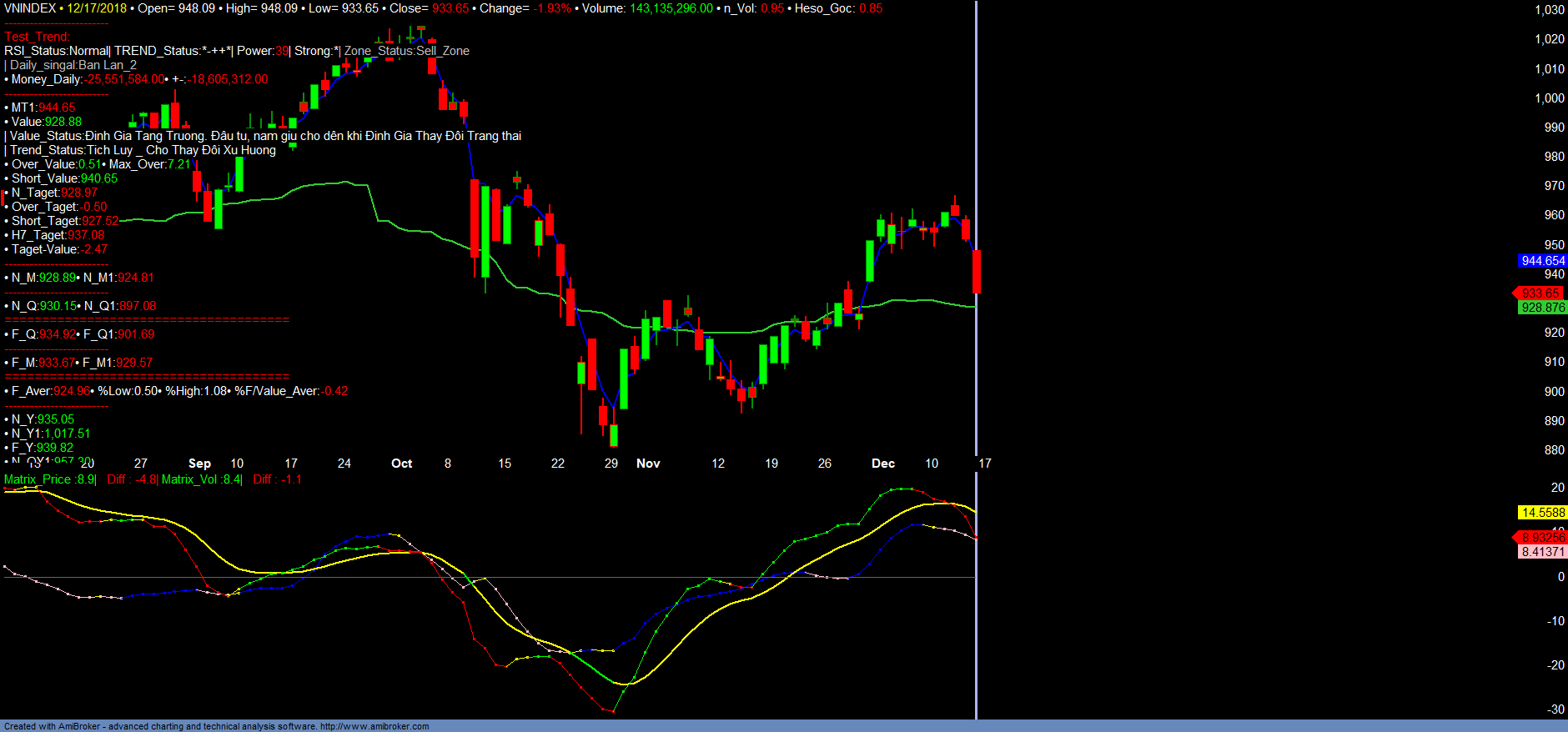Screen dimensions: 1568x732
Task: Click the 29 date marker before Nov
Action: click(611, 464)
